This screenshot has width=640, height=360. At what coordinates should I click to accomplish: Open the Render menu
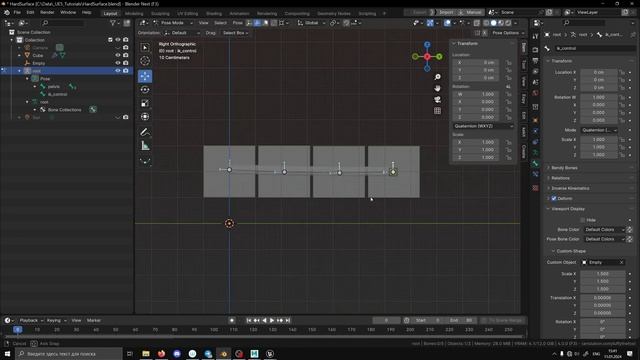coord(47,13)
